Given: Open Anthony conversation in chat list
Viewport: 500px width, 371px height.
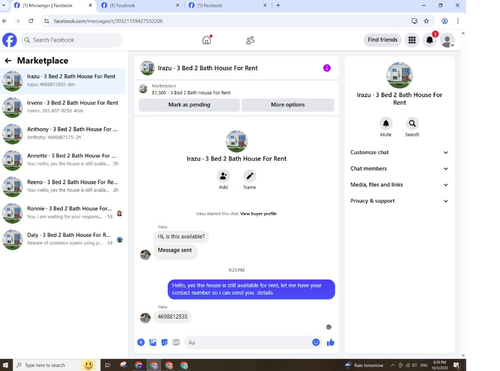Looking at the screenshot, I should [x=63, y=133].
